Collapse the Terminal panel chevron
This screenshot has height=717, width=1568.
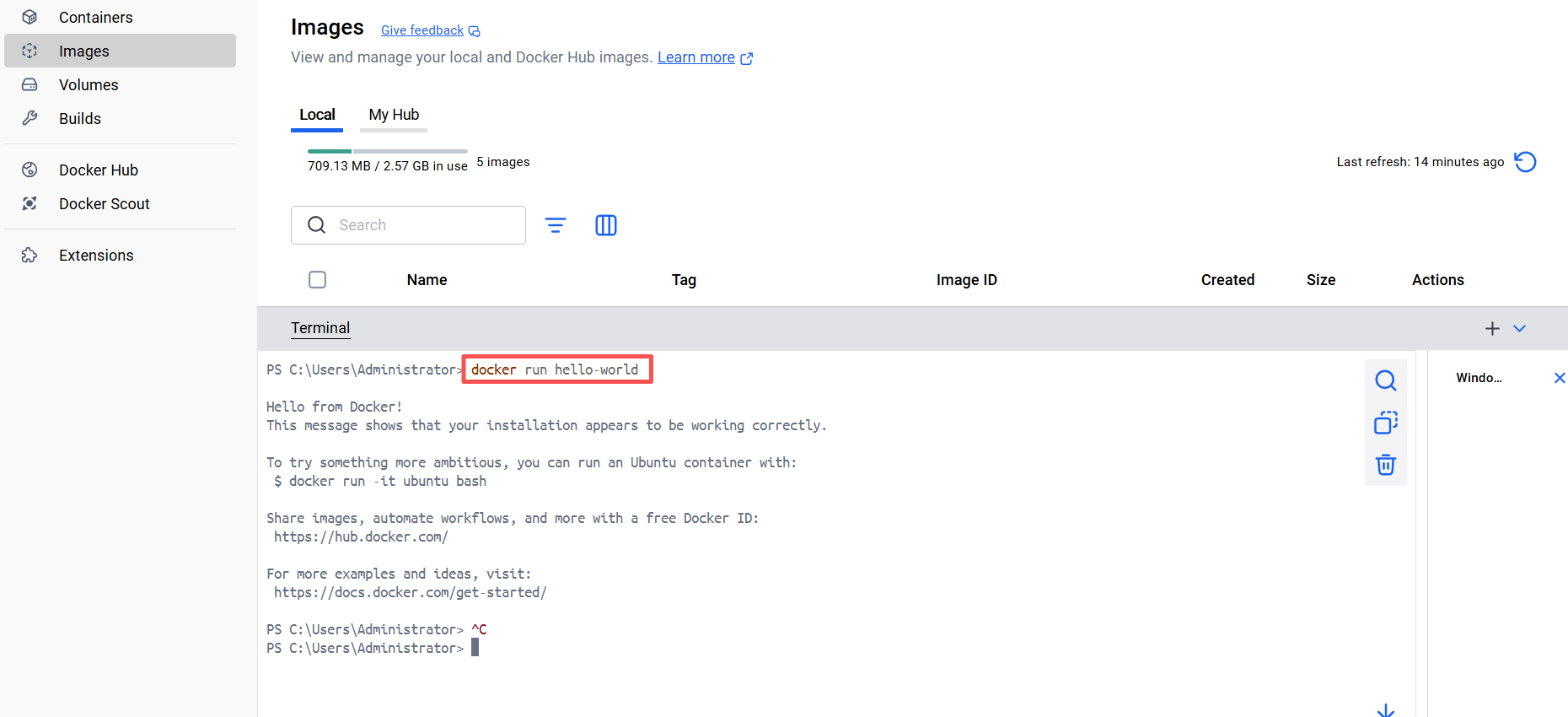point(1519,328)
